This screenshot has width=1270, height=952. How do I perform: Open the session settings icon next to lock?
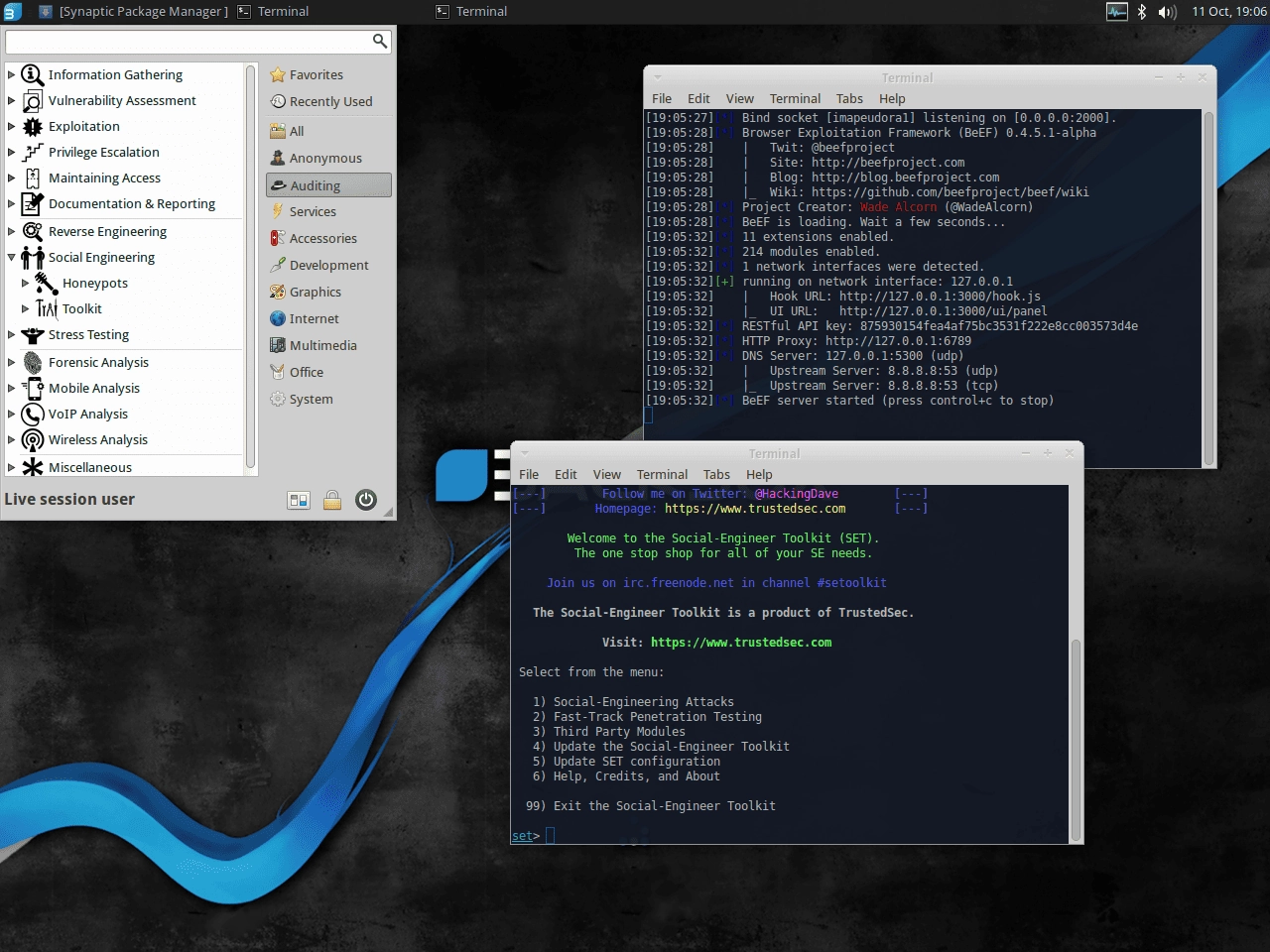pyautogui.click(x=299, y=500)
